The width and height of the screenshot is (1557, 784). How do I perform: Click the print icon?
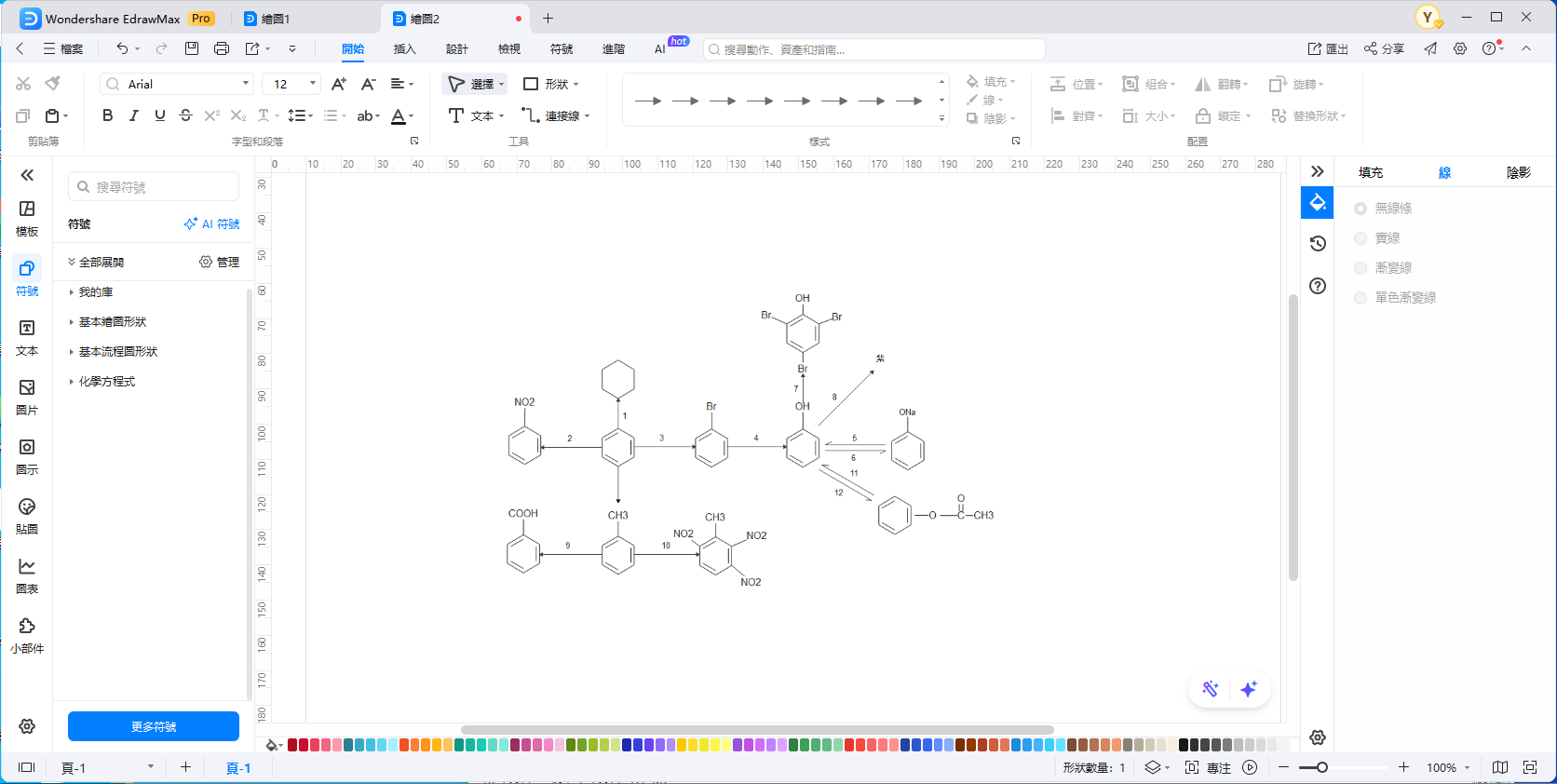point(222,48)
